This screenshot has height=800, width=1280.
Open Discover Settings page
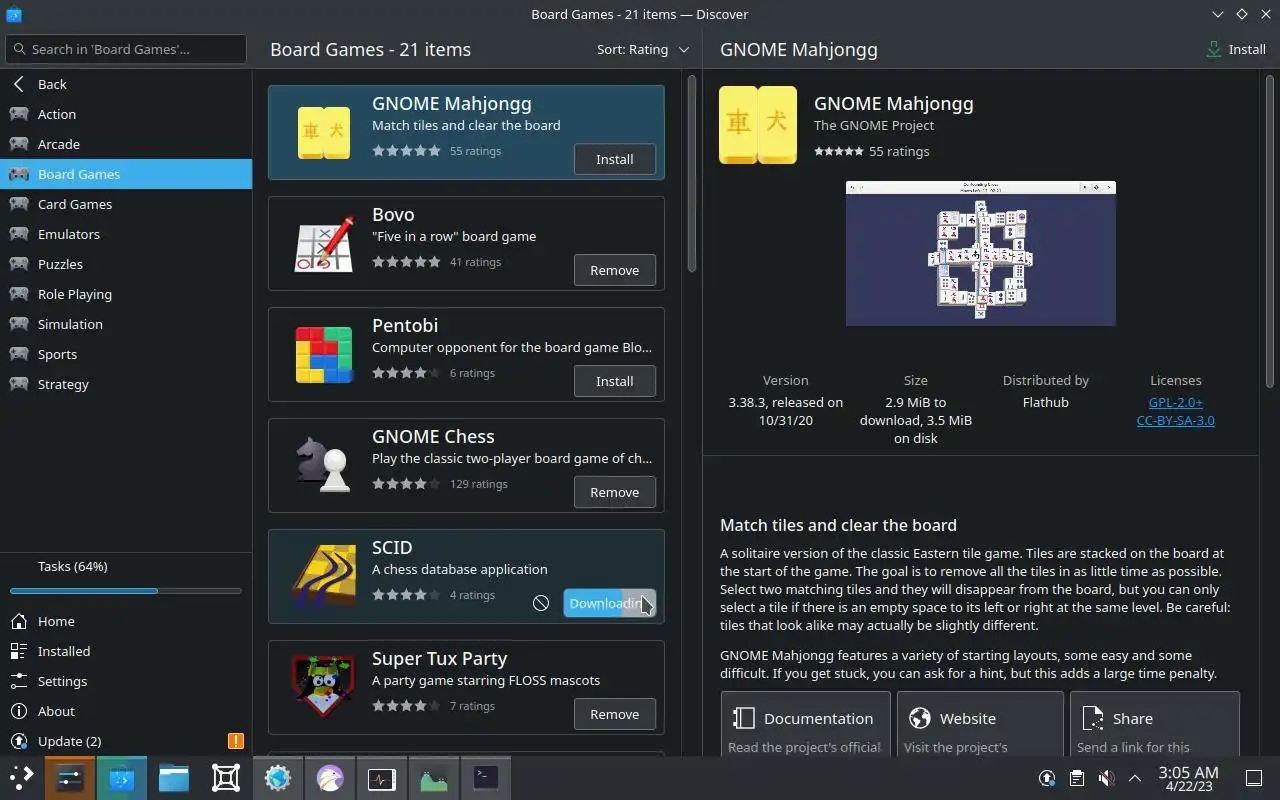[126, 681]
